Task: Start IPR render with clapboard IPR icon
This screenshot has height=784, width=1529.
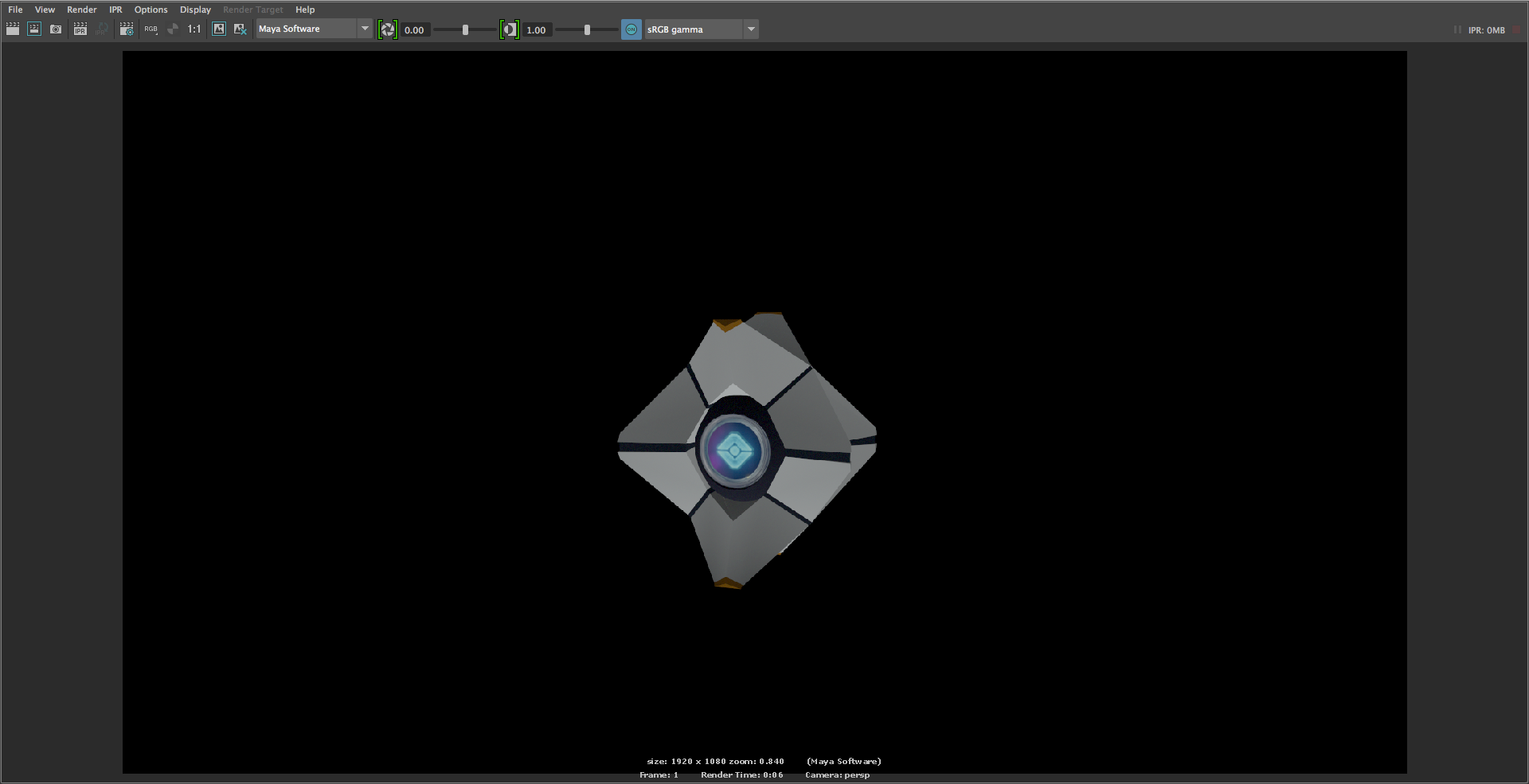Action: (80, 29)
